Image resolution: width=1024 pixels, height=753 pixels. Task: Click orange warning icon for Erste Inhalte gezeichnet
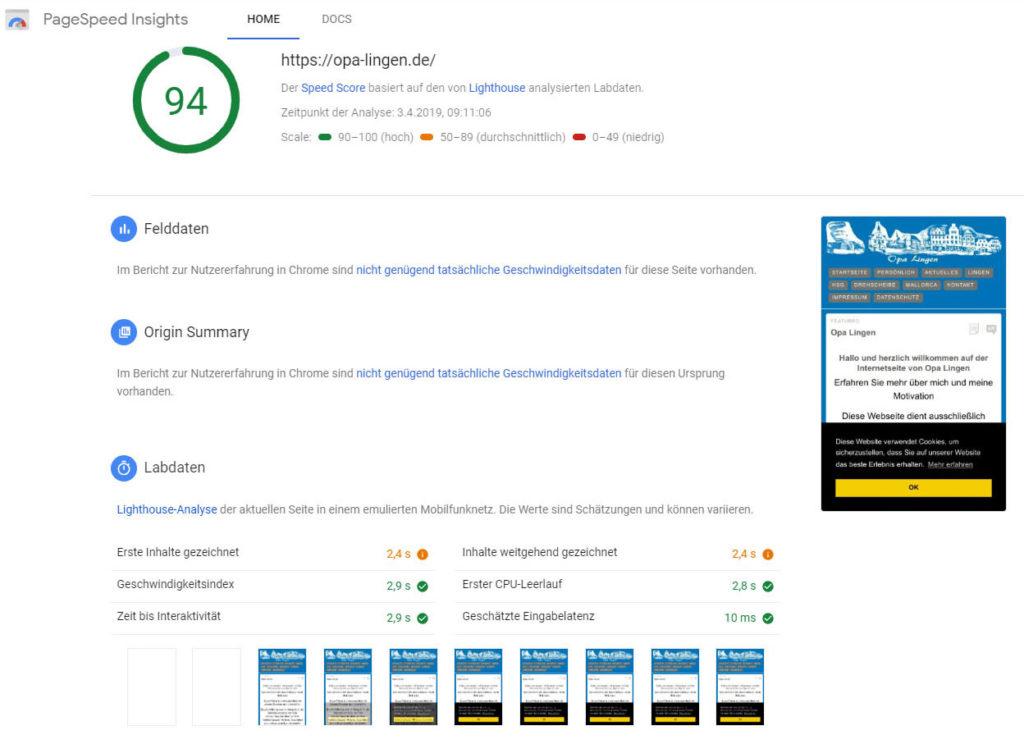pos(423,554)
